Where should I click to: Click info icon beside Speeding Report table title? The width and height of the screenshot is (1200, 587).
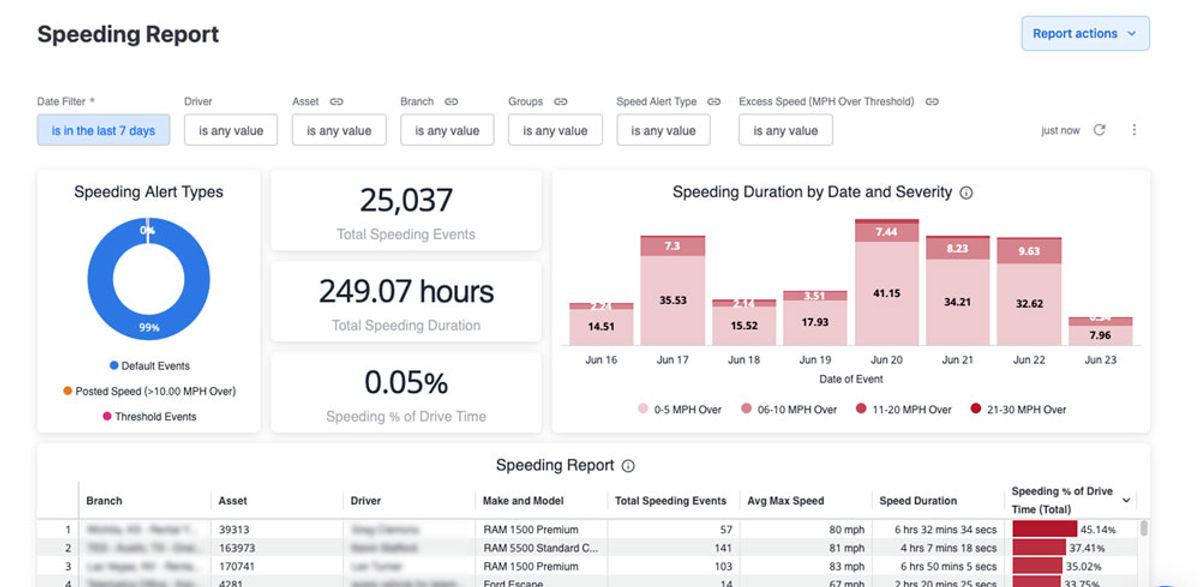[x=628, y=466]
